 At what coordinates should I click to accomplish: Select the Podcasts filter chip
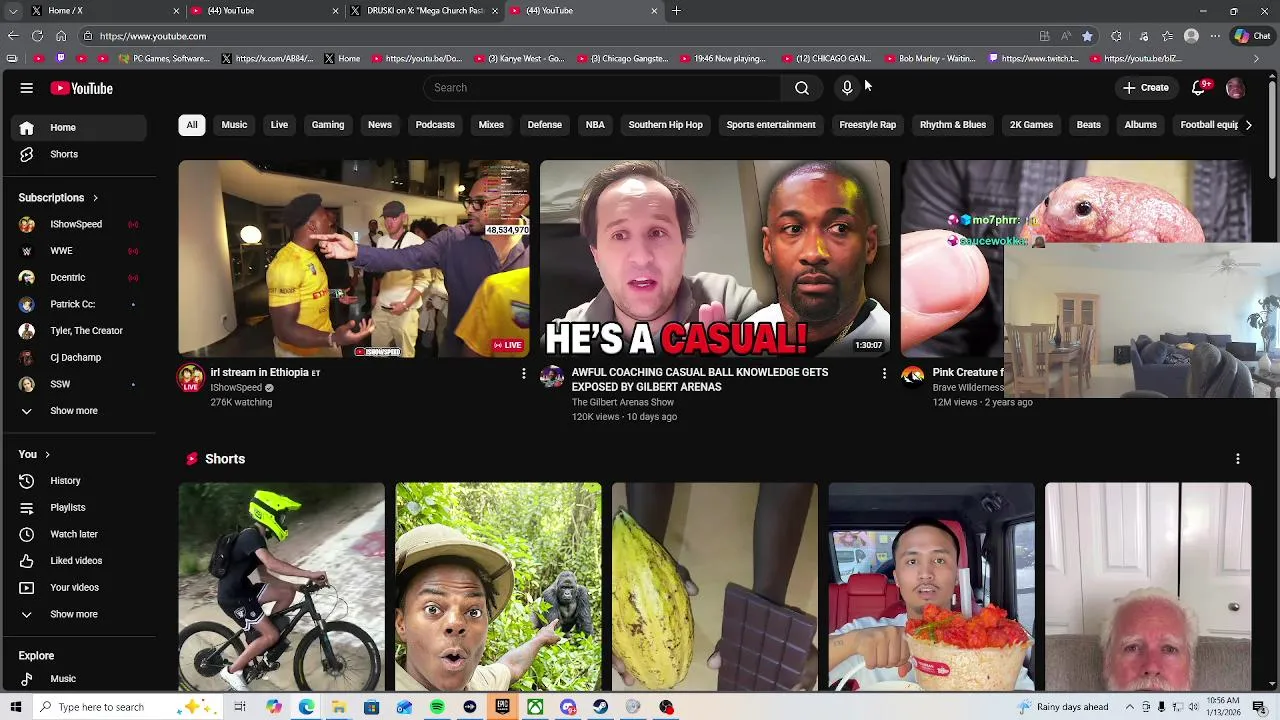point(435,125)
